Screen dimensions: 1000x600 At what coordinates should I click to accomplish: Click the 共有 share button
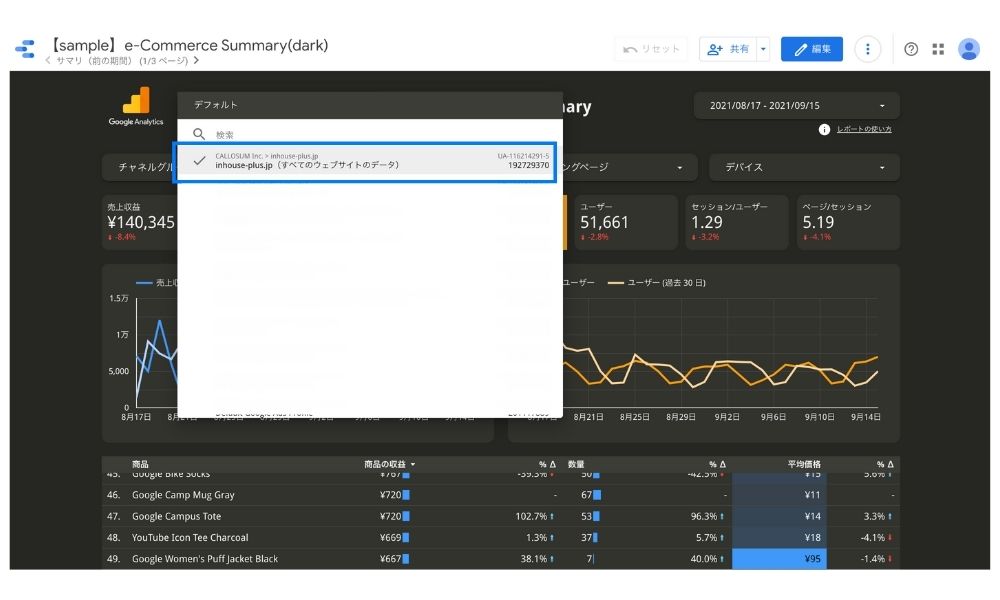tap(728, 49)
